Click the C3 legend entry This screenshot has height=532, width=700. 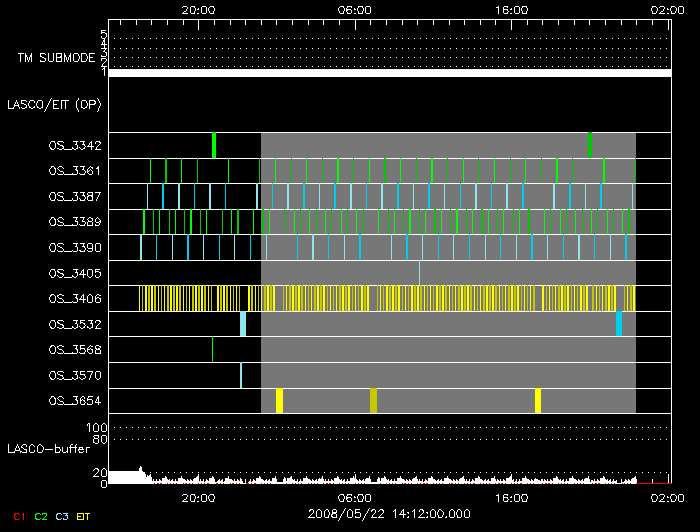pyautogui.click(x=63, y=517)
